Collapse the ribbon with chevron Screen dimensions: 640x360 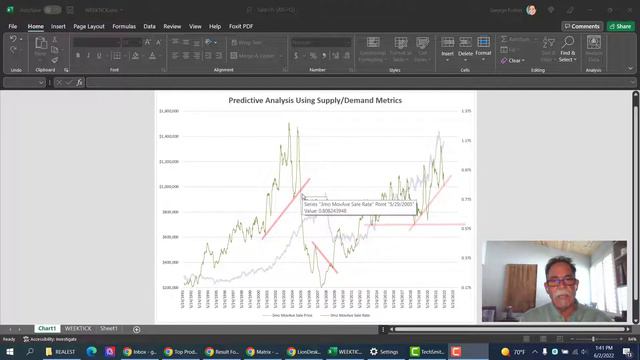pyautogui.click(x=630, y=69)
